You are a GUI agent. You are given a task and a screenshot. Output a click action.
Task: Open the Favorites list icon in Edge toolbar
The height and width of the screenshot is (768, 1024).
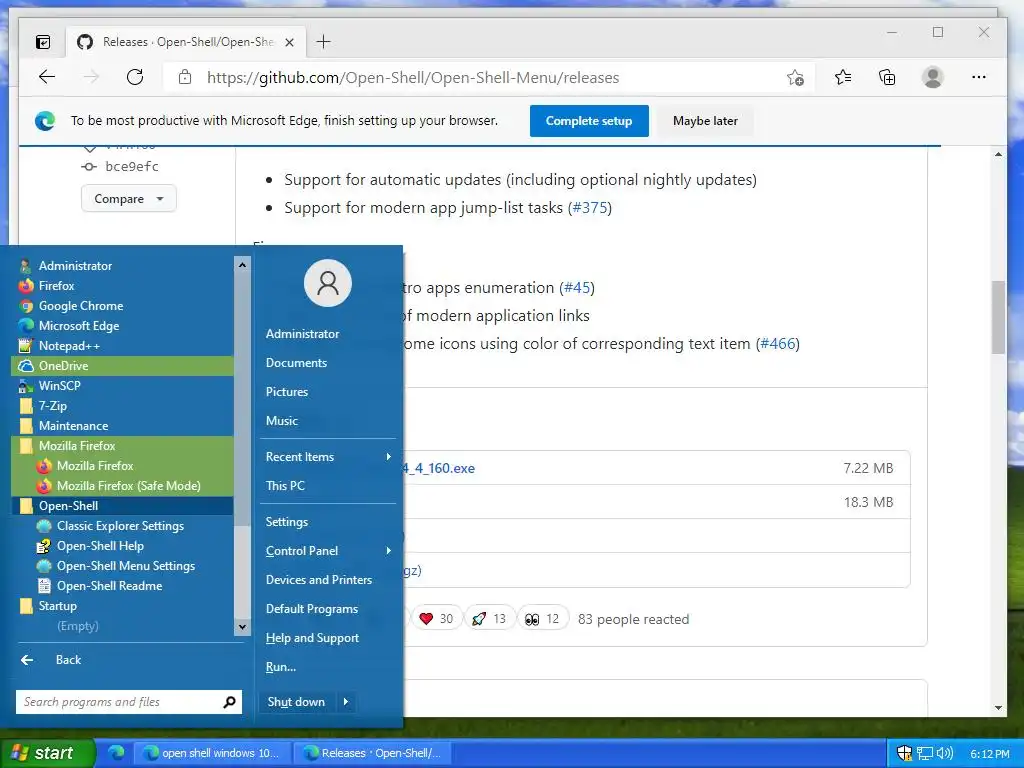pyautogui.click(x=842, y=78)
